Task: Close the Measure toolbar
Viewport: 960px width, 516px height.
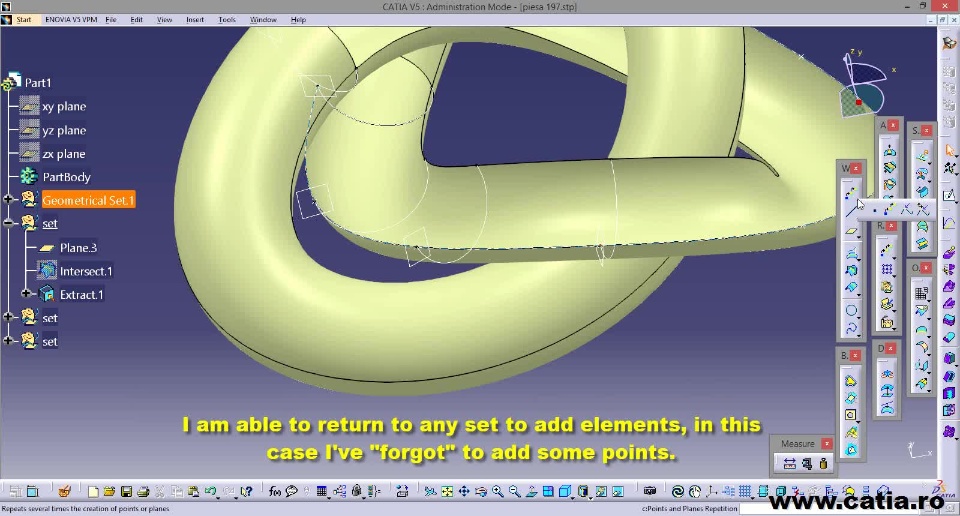Action: [827, 443]
